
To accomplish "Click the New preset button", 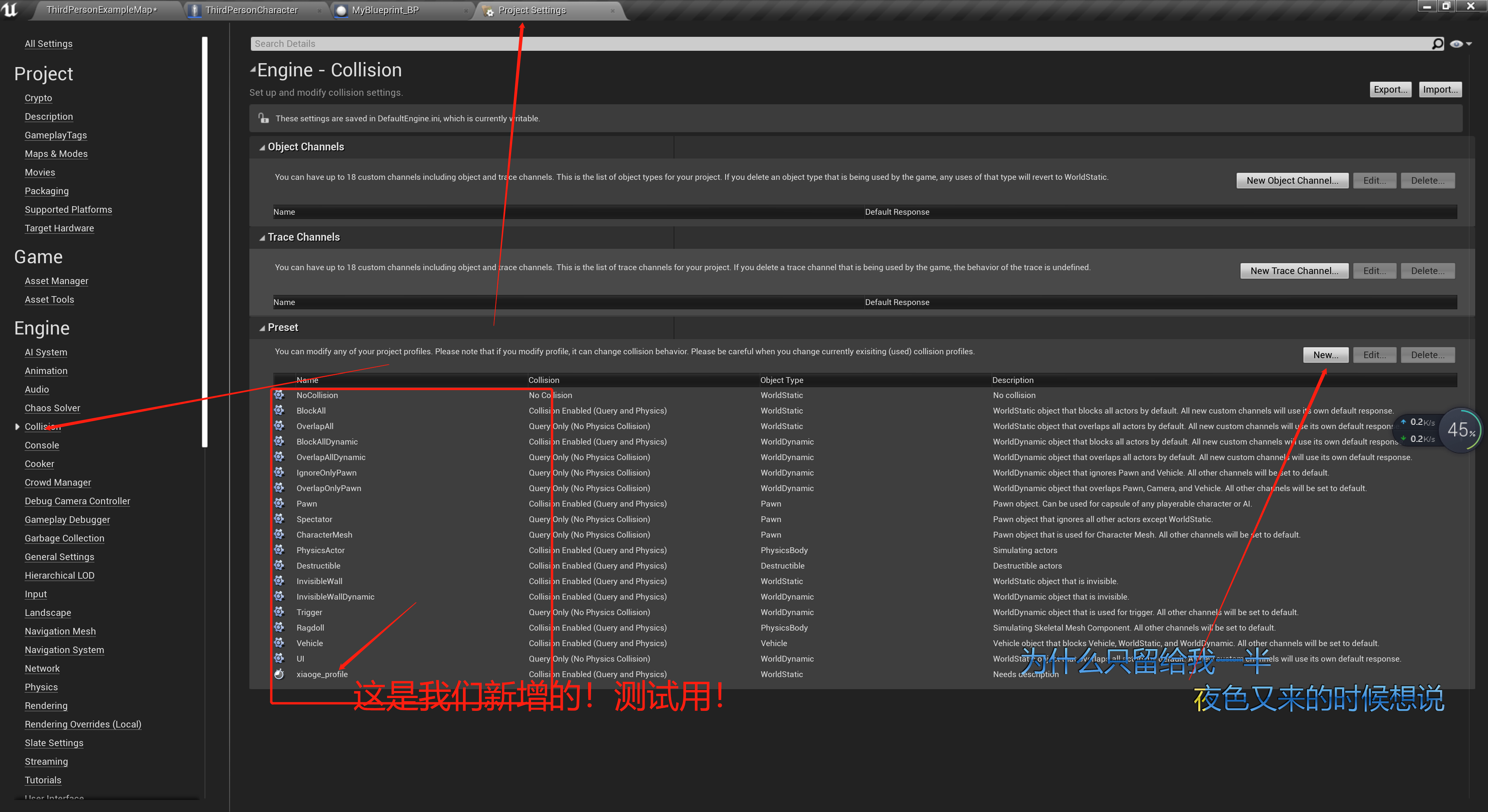I will (x=1326, y=355).
